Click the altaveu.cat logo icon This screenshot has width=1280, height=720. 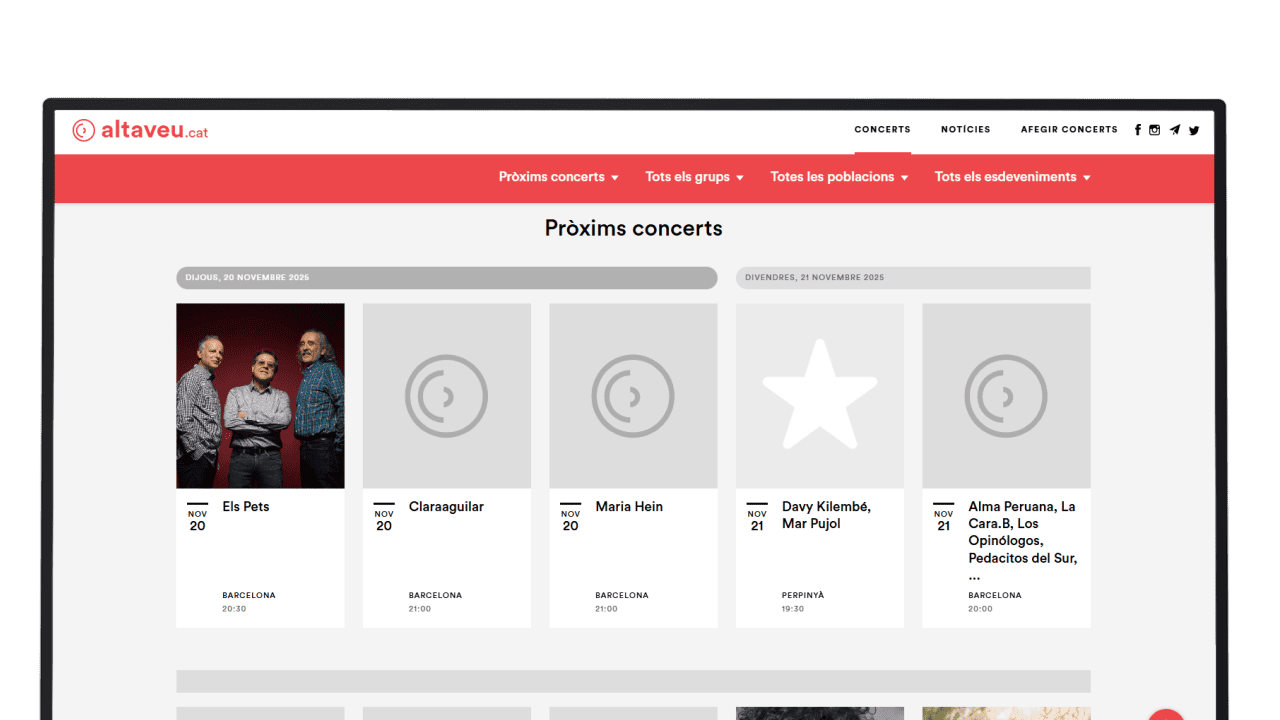[84, 131]
